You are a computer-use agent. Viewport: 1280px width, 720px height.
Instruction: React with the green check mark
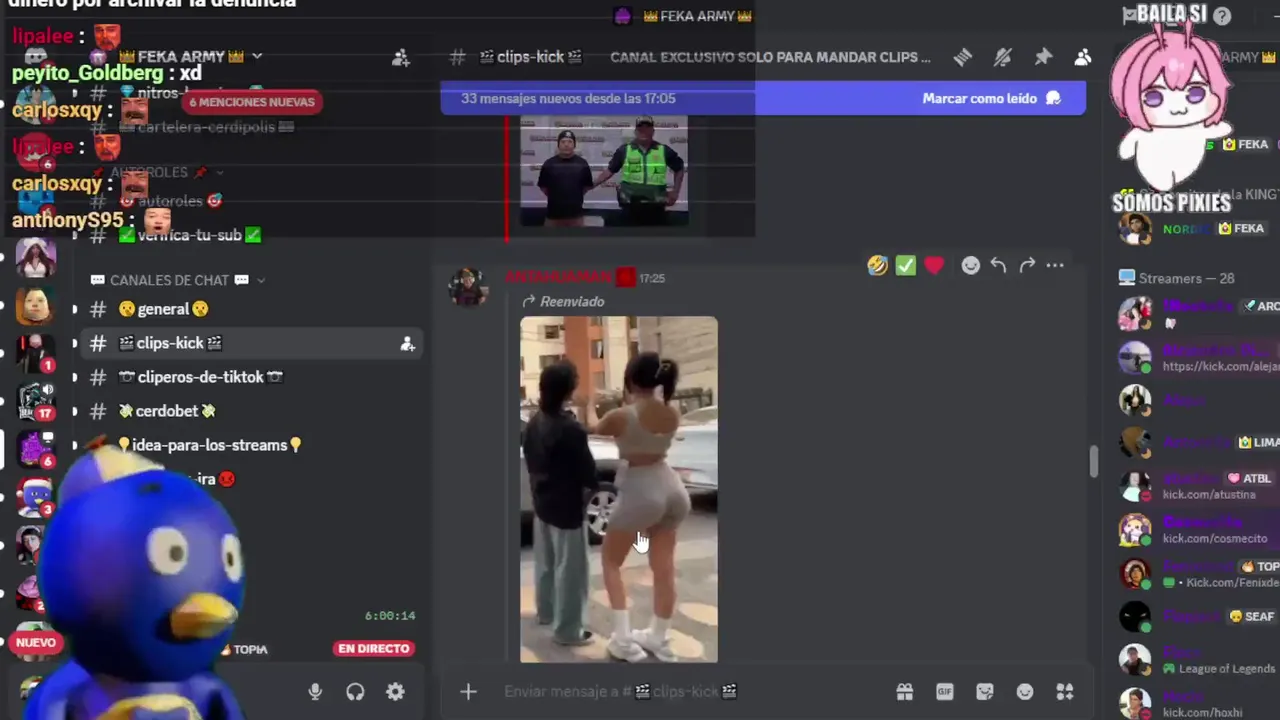coord(905,265)
